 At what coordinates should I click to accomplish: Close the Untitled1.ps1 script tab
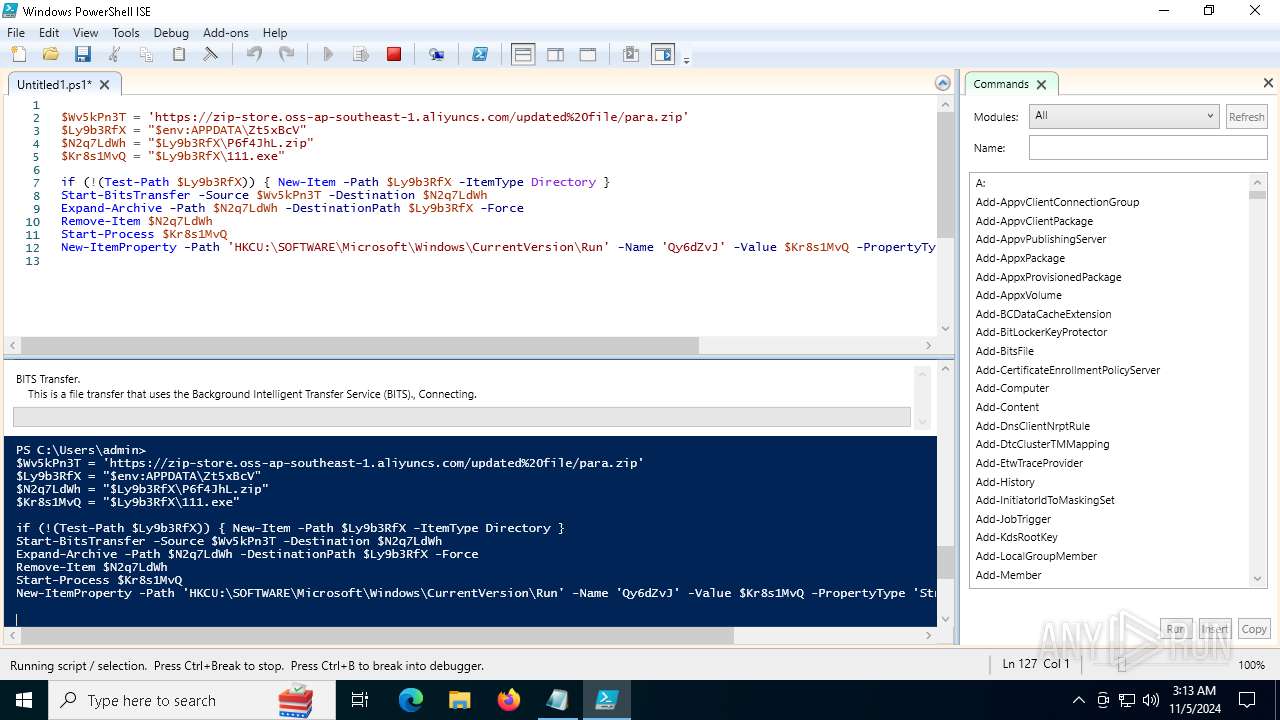[x=105, y=85]
